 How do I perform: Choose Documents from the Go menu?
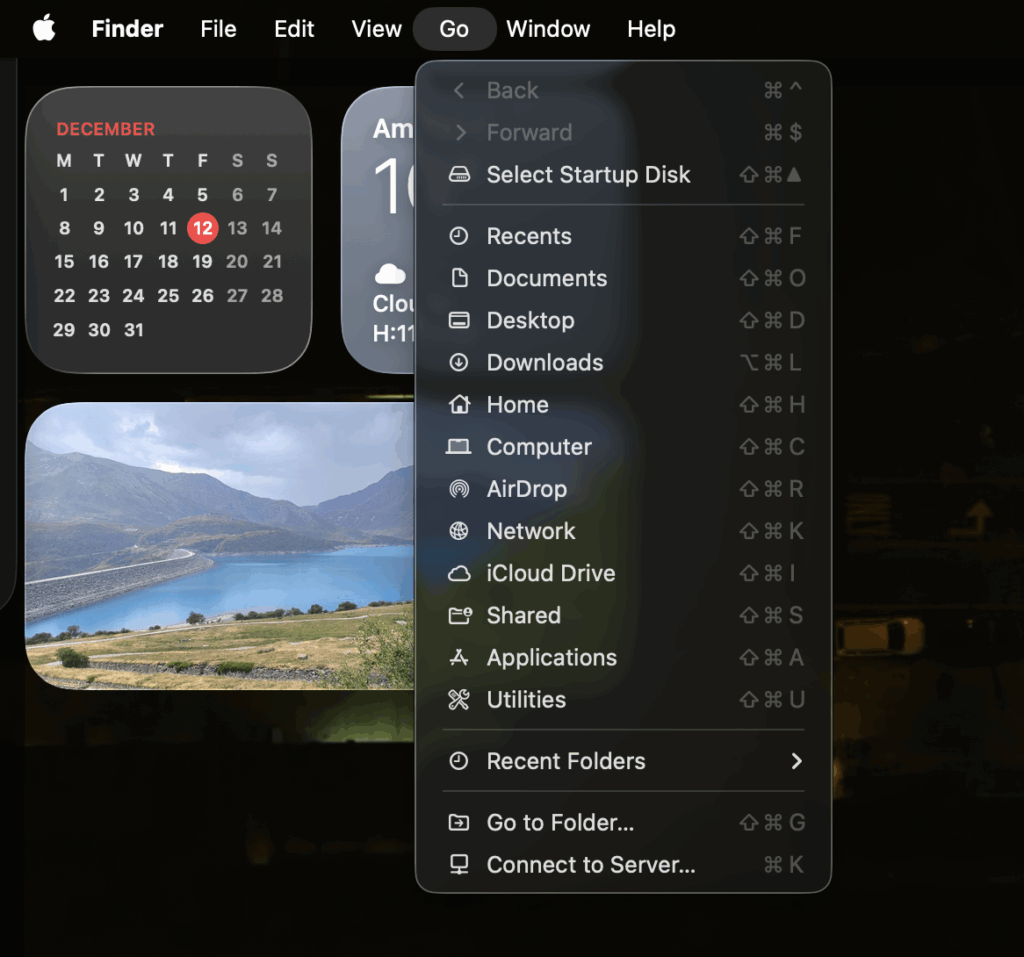[546, 279]
